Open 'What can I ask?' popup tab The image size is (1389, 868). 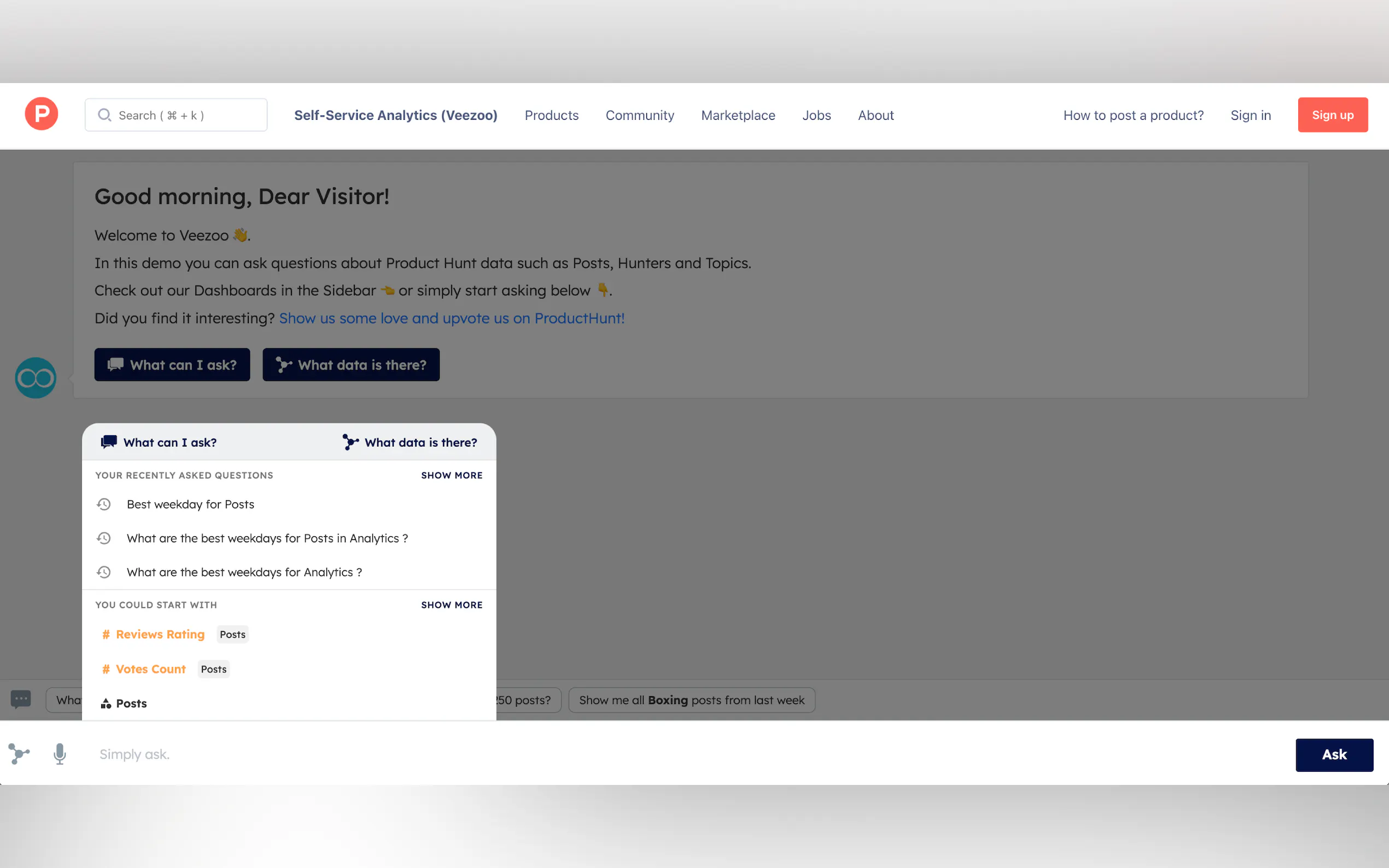pos(159,442)
